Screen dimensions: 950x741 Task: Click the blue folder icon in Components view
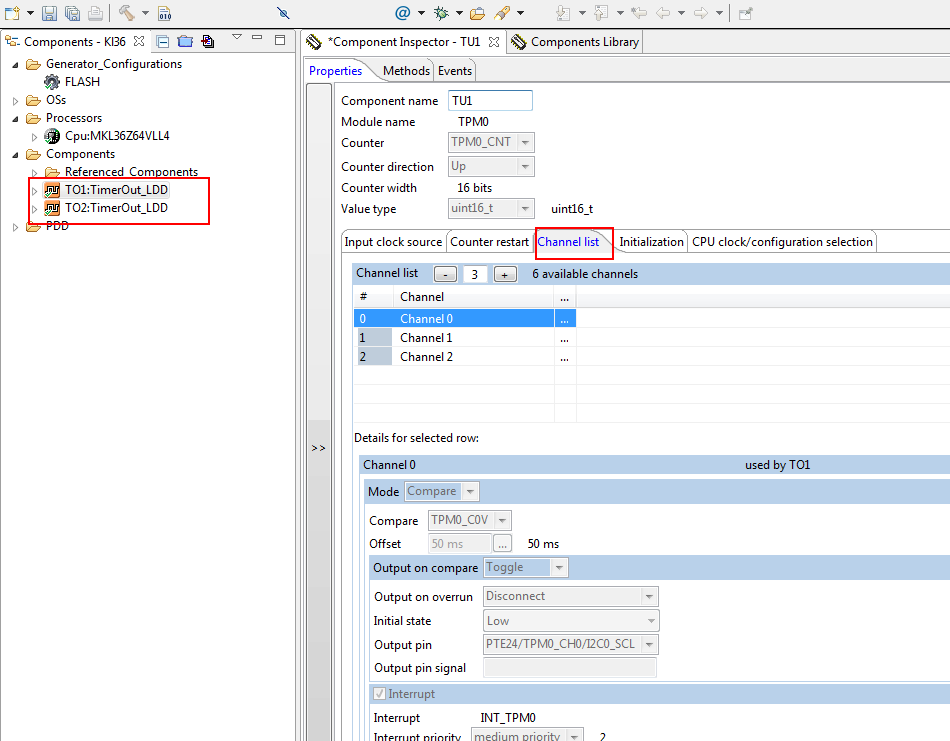pyautogui.click(x=185, y=41)
